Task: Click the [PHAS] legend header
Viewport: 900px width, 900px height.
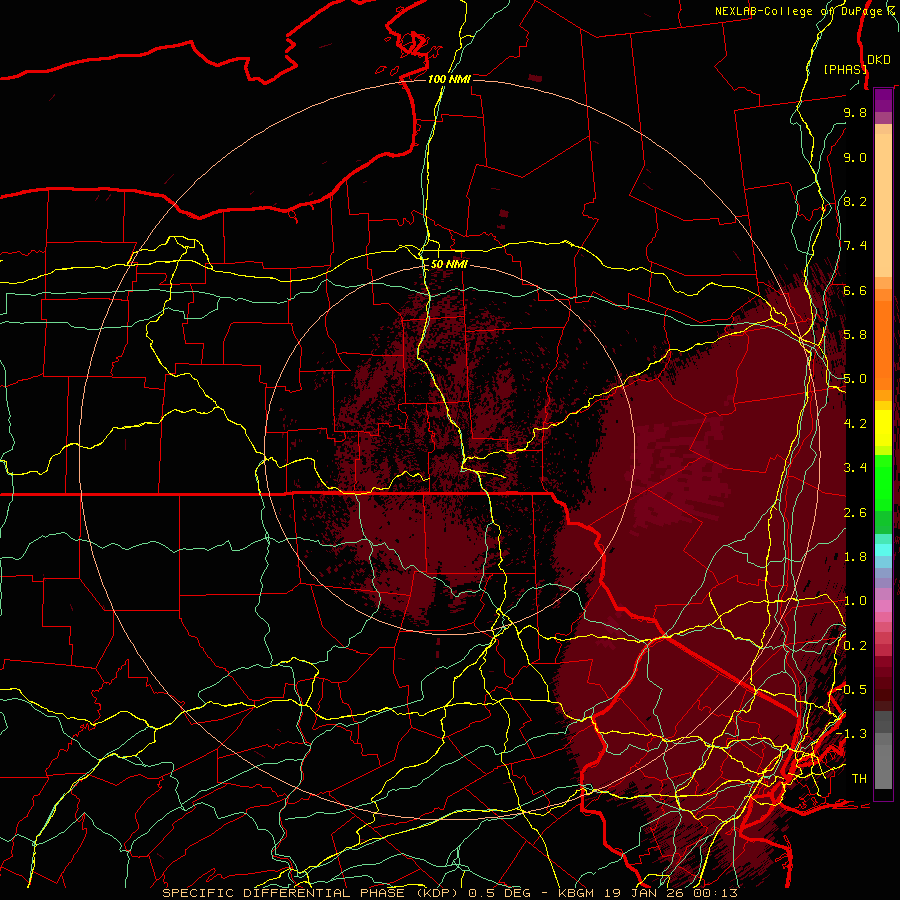Action: click(845, 69)
